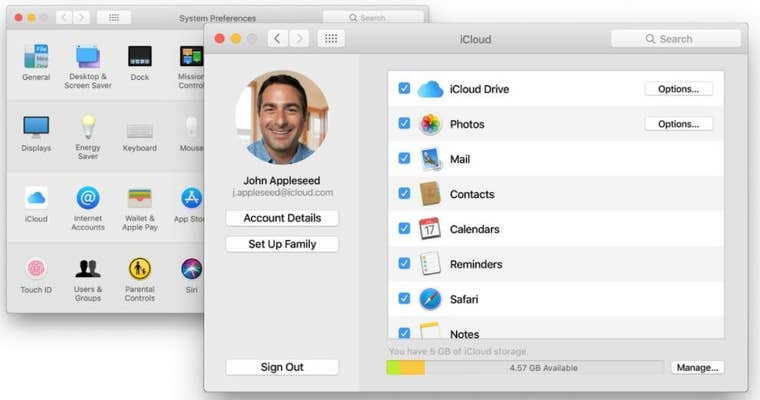The height and width of the screenshot is (400, 760).
Task: Click the j.appleseed@icloud.com email text
Action: coord(283,193)
